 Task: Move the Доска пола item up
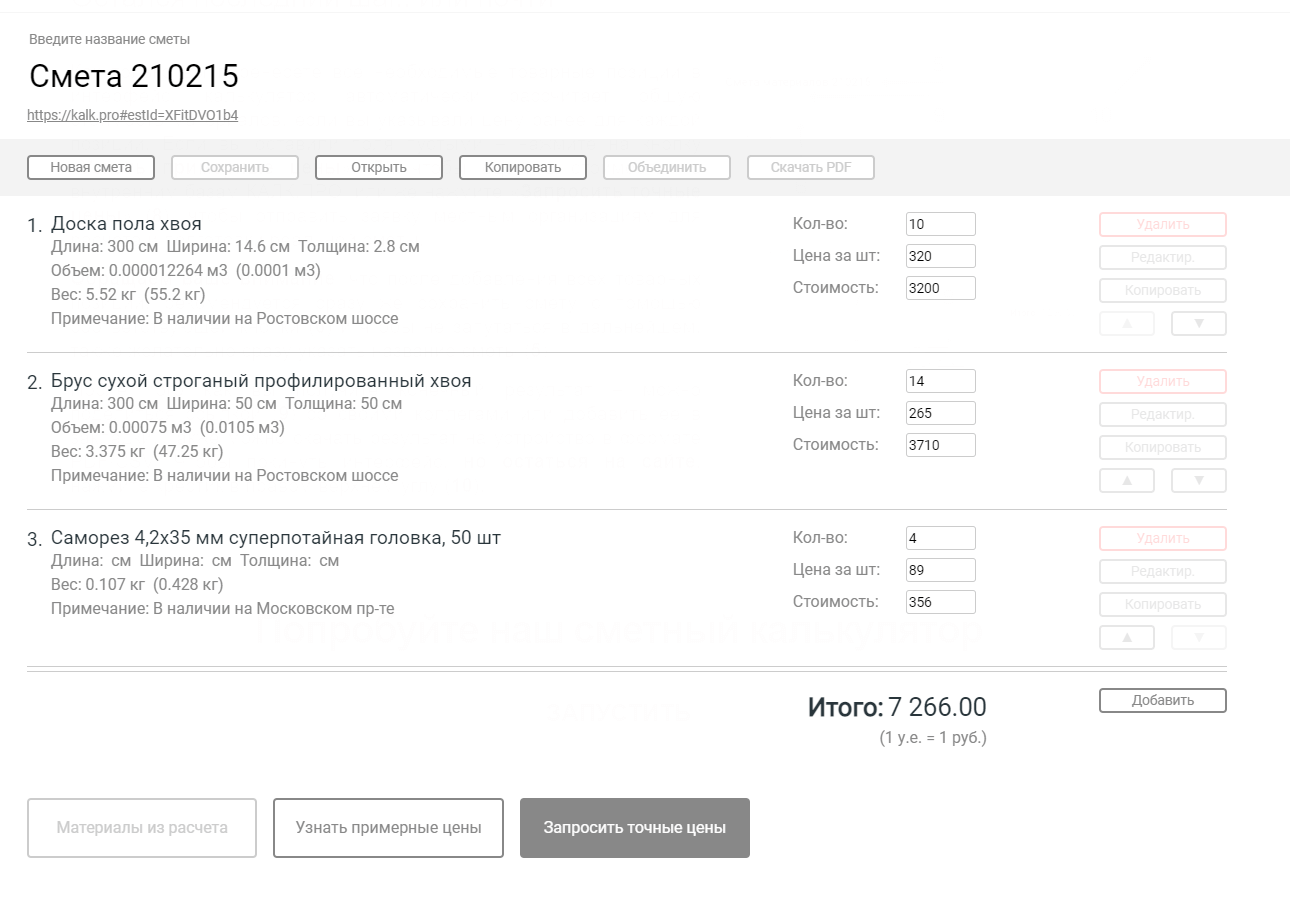tap(1127, 324)
